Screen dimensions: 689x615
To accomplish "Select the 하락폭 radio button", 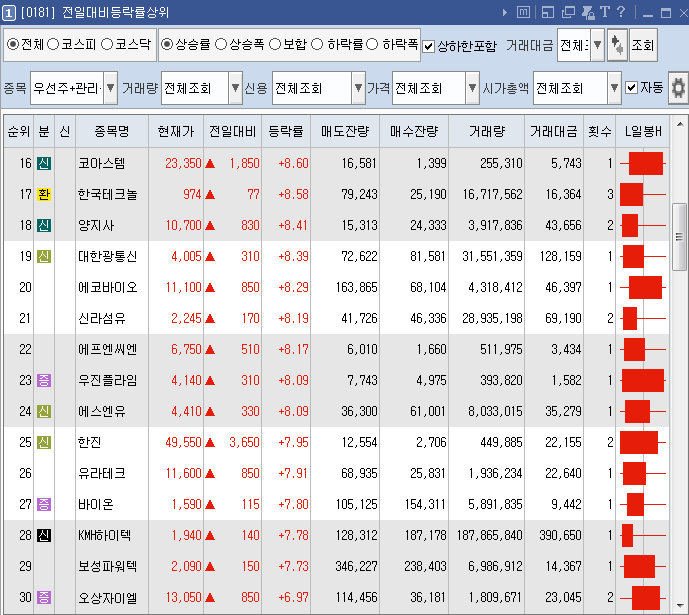I will [x=372, y=44].
